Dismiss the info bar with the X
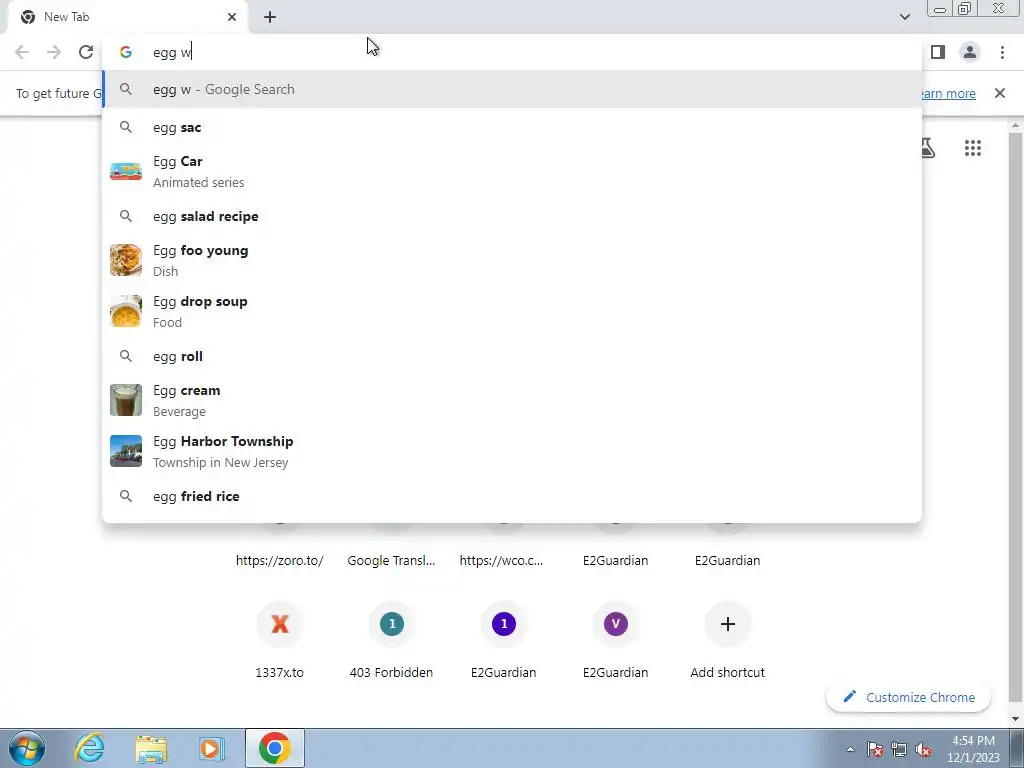Image resolution: width=1024 pixels, height=768 pixels. [x=1000, y=93]
